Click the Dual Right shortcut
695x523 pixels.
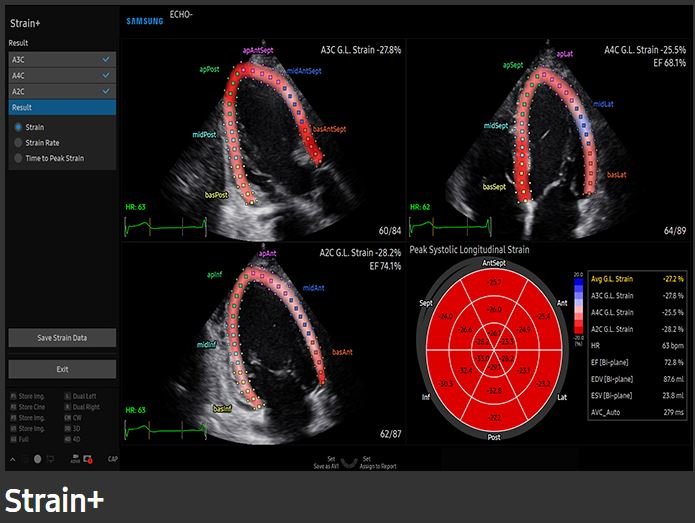82,407
